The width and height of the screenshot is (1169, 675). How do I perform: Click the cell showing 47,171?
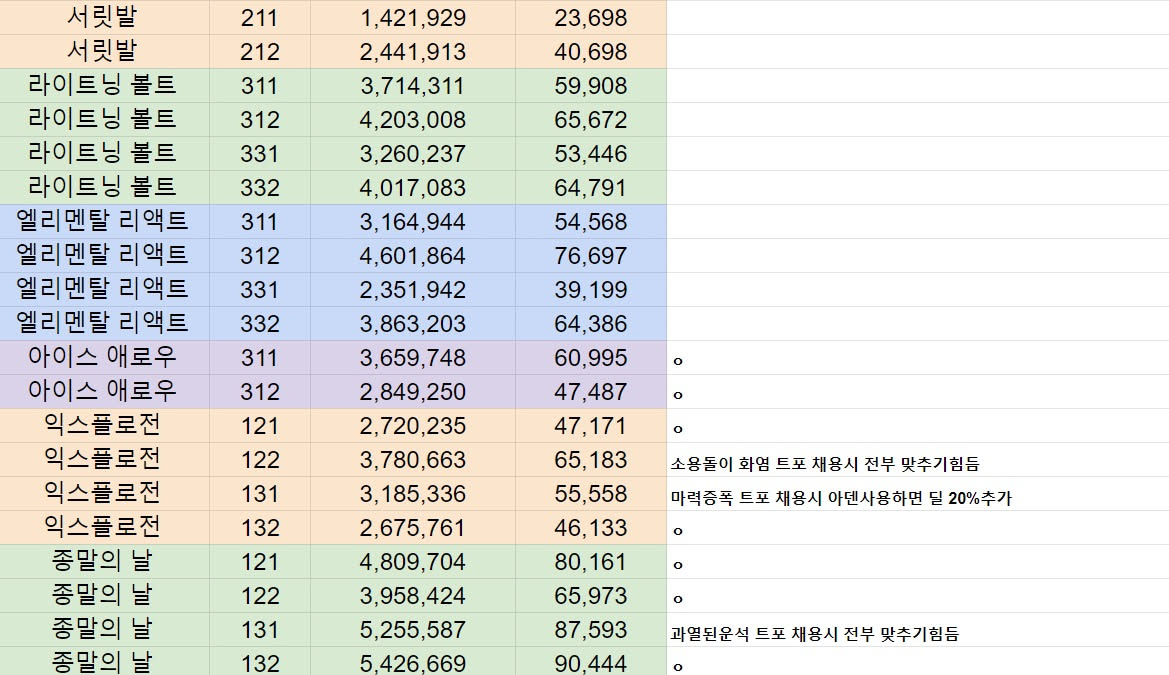pyautogui.click(x=590, y=426)
